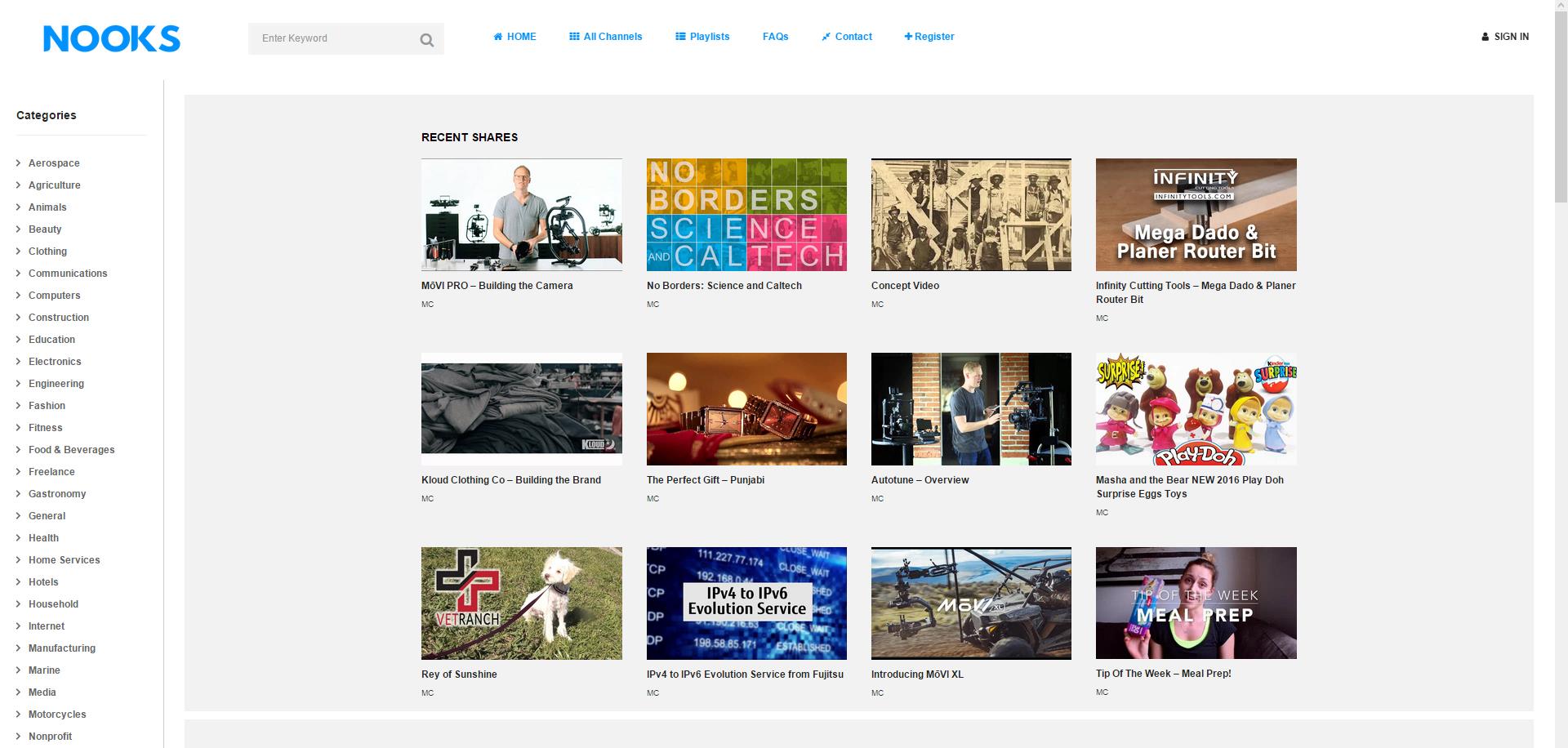
Task: Select the Freelance category
Action: (51, 472)
